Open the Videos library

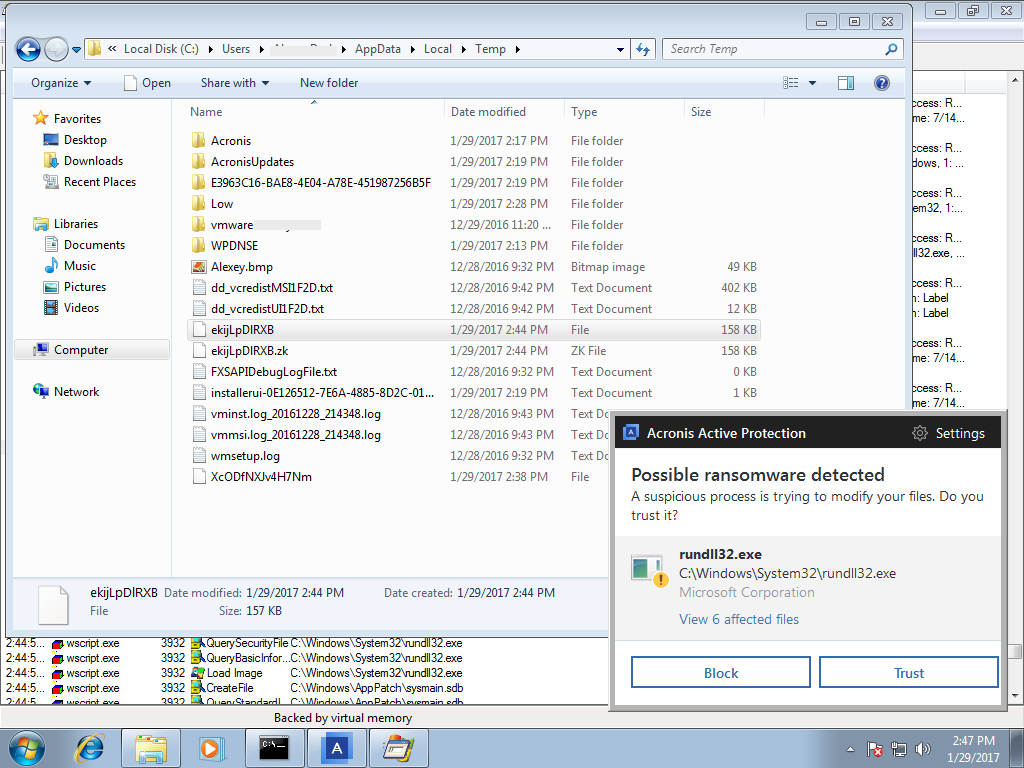pyautogui.click(x=81, y=308)
